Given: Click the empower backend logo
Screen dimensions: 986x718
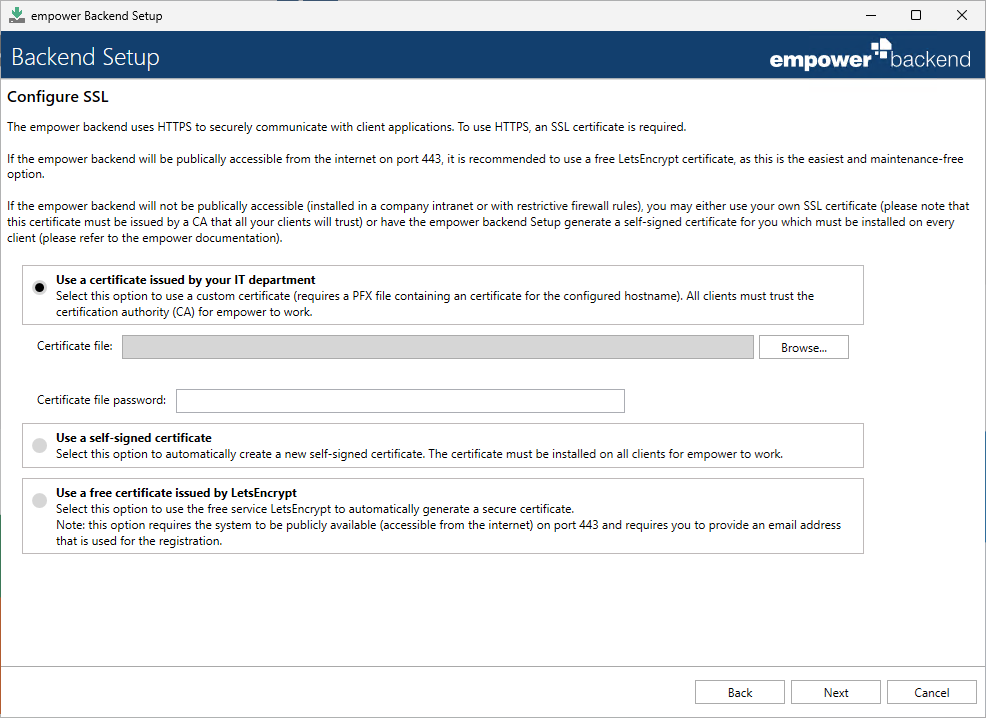Looking at the screenshot, I should click(x=870, y=55).
